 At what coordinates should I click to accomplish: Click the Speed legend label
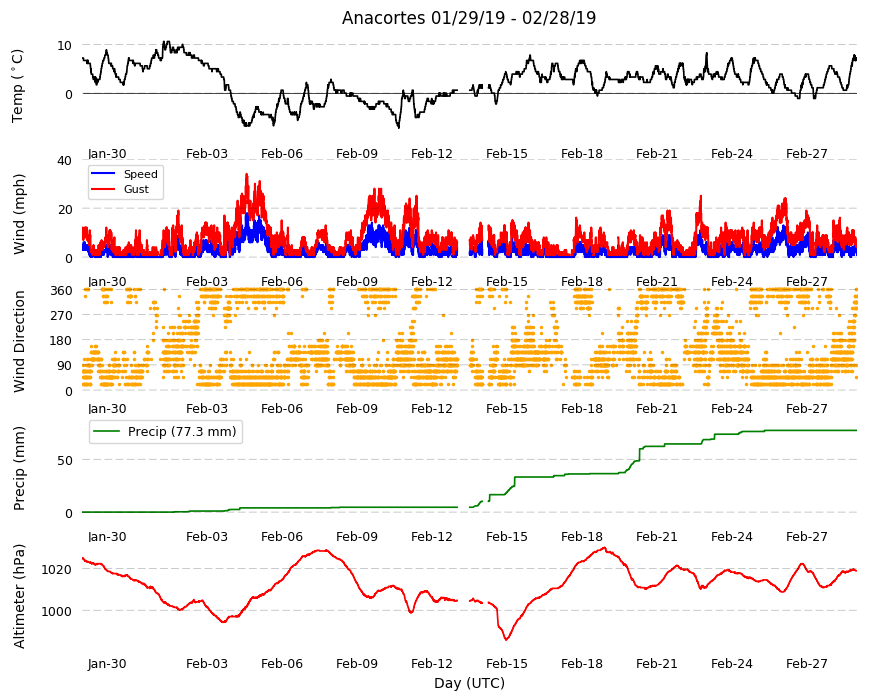[x=140, y=174]
